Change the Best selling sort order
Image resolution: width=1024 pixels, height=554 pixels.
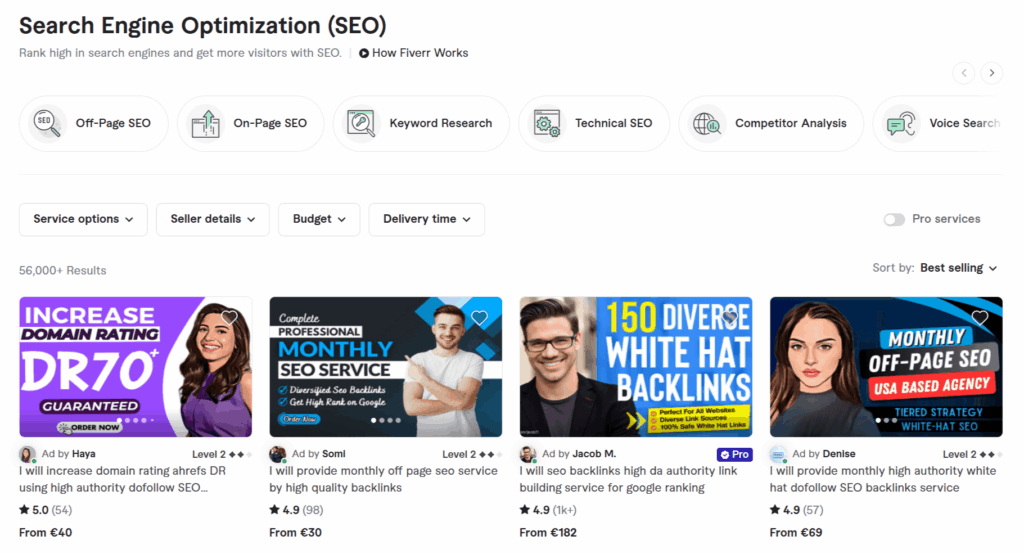click(958, 268)
